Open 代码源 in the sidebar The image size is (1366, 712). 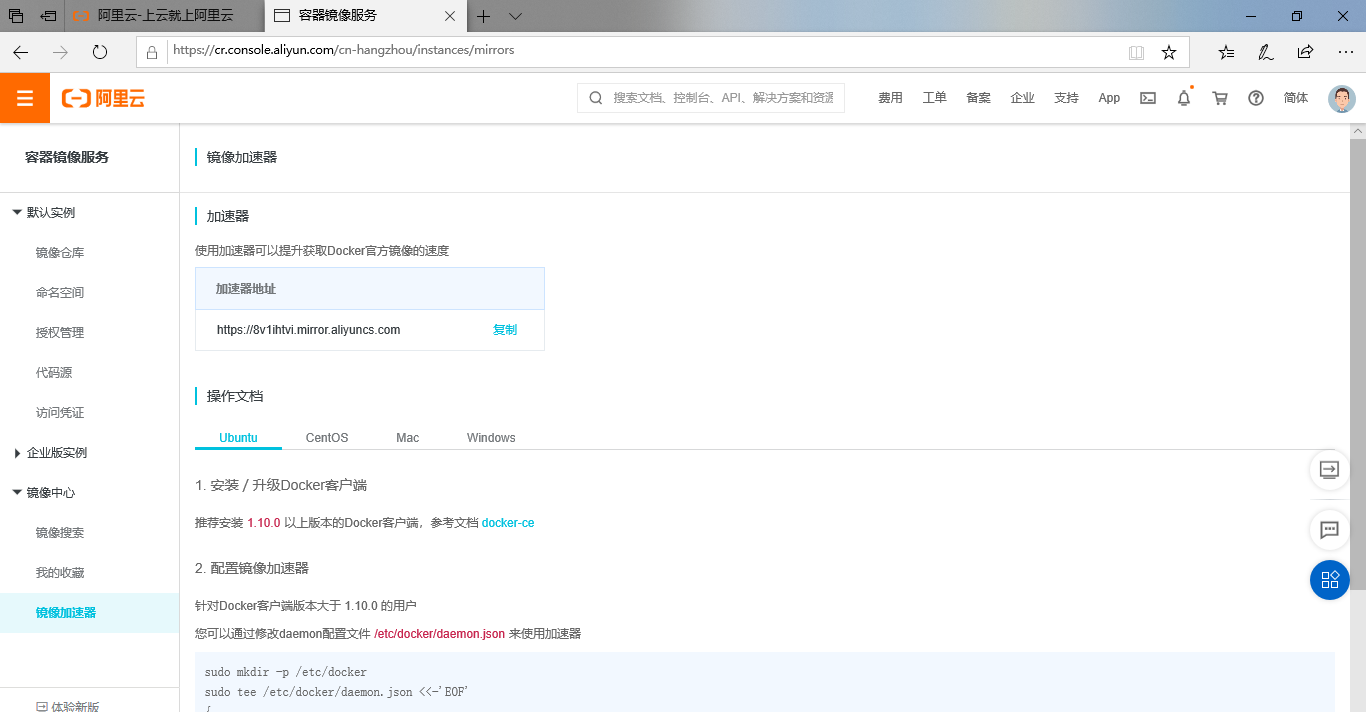[x=54, y=373]
